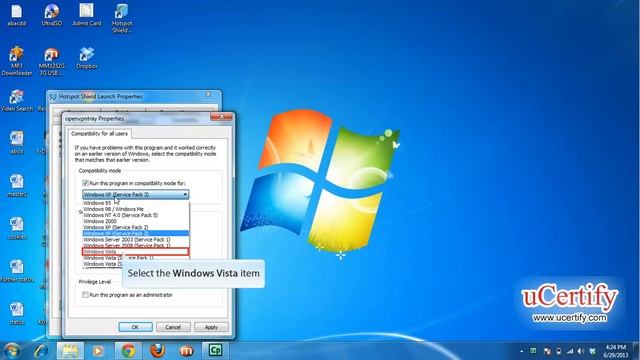The image size is (640, 360).
Task: Select the former status document icon
Action: click(17, 271)
